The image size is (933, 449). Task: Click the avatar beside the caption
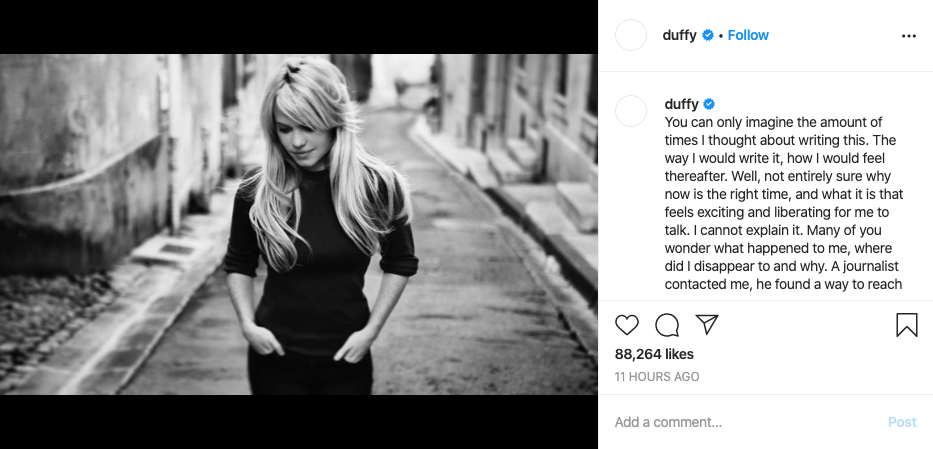tap(631, 111)
